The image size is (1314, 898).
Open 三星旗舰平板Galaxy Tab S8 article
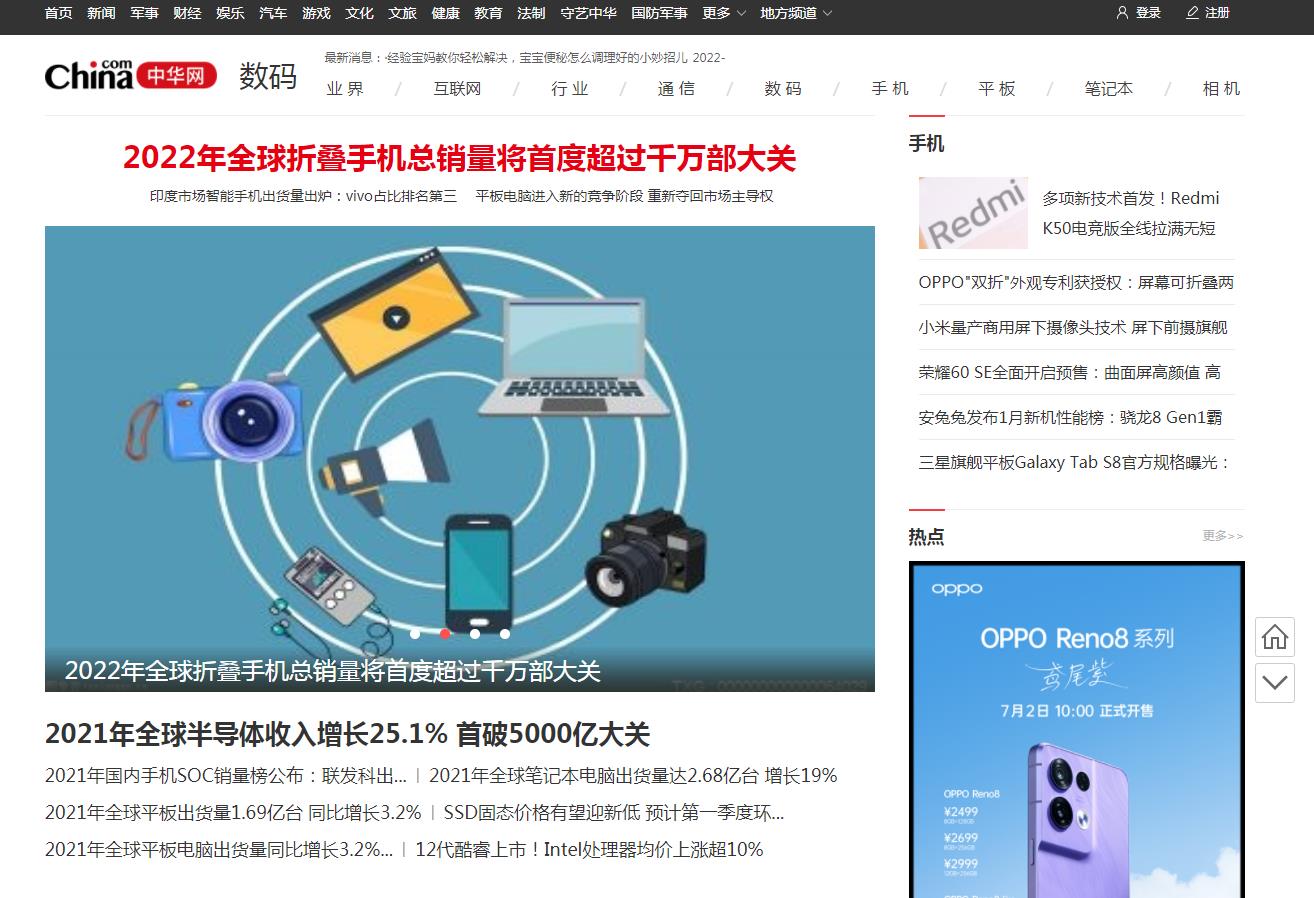pos(1074,462)
